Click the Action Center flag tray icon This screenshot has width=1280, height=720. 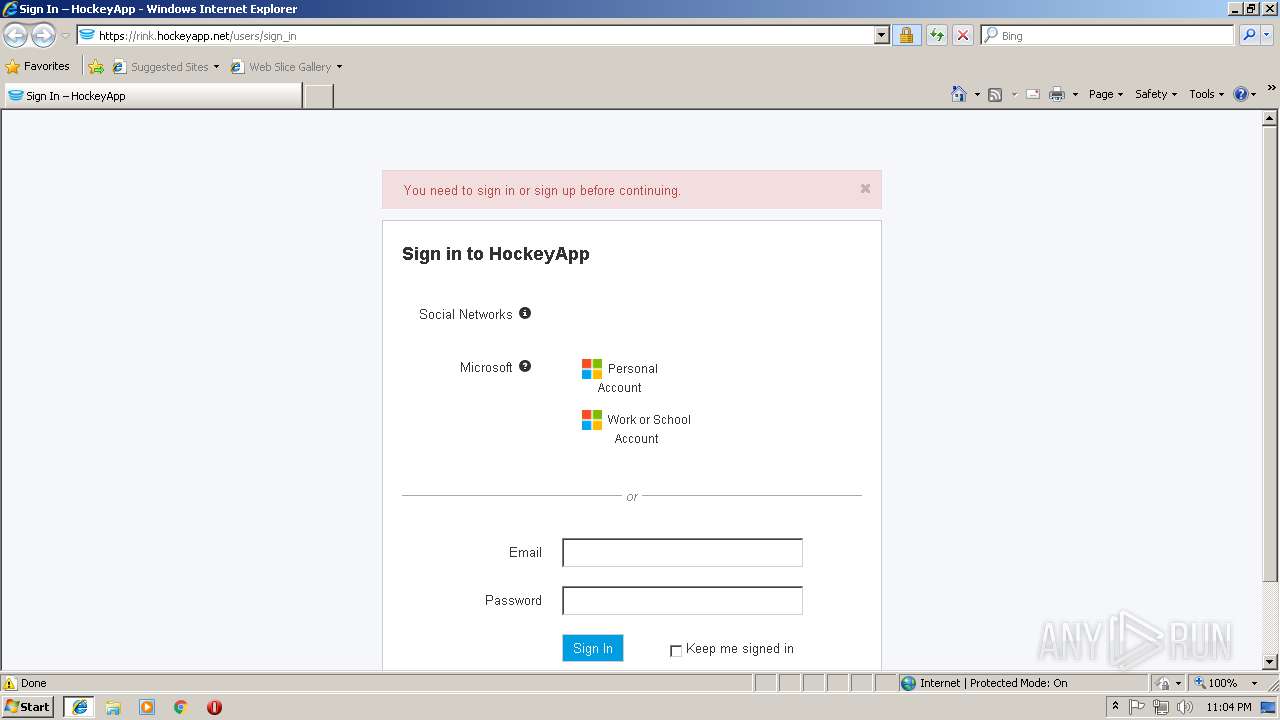tap(1137, 707)
